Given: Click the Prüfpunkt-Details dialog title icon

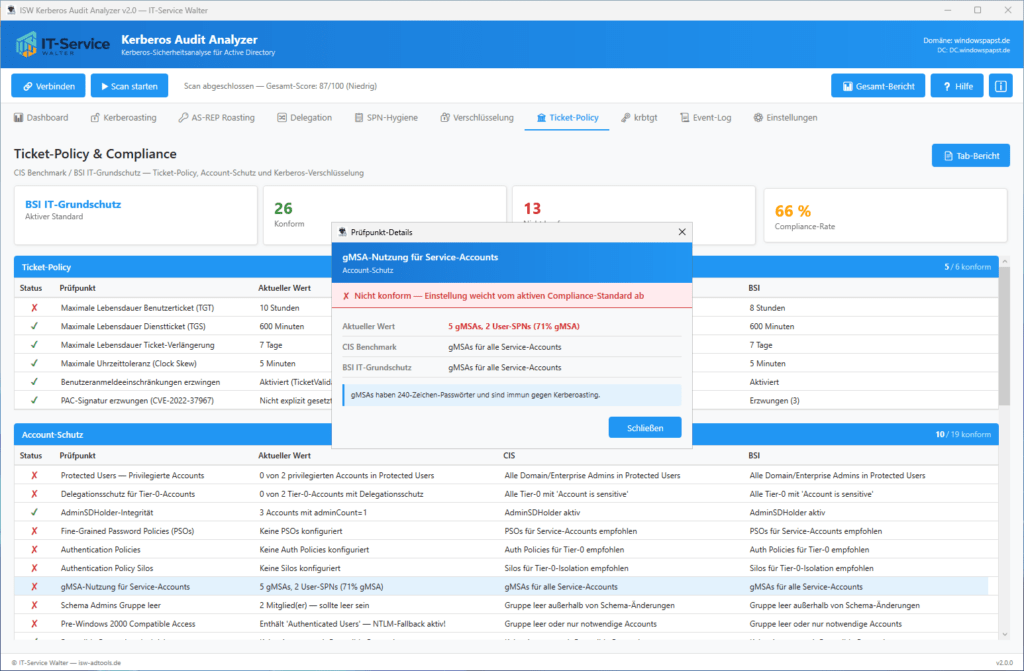Looking at the screenshot, I should click(x=342, y=232).
